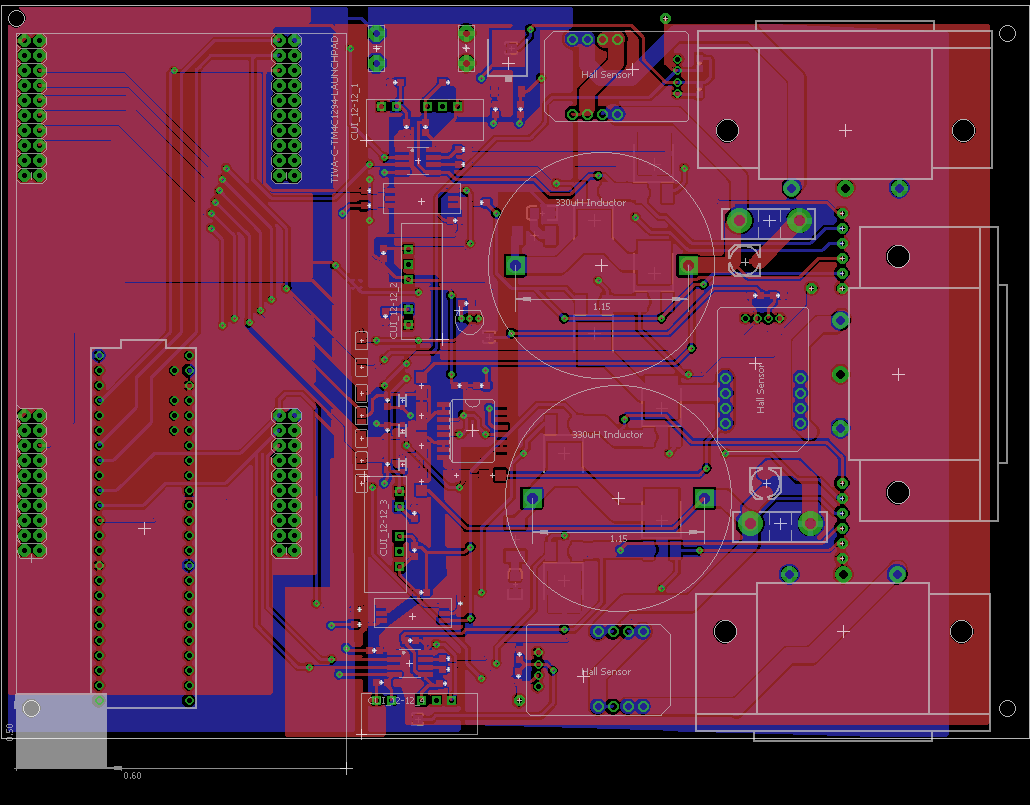The height and width of the screenshot is (805, 1030).
Task: Select the CUI_12-12_2 part label
Action: (394, 309)
